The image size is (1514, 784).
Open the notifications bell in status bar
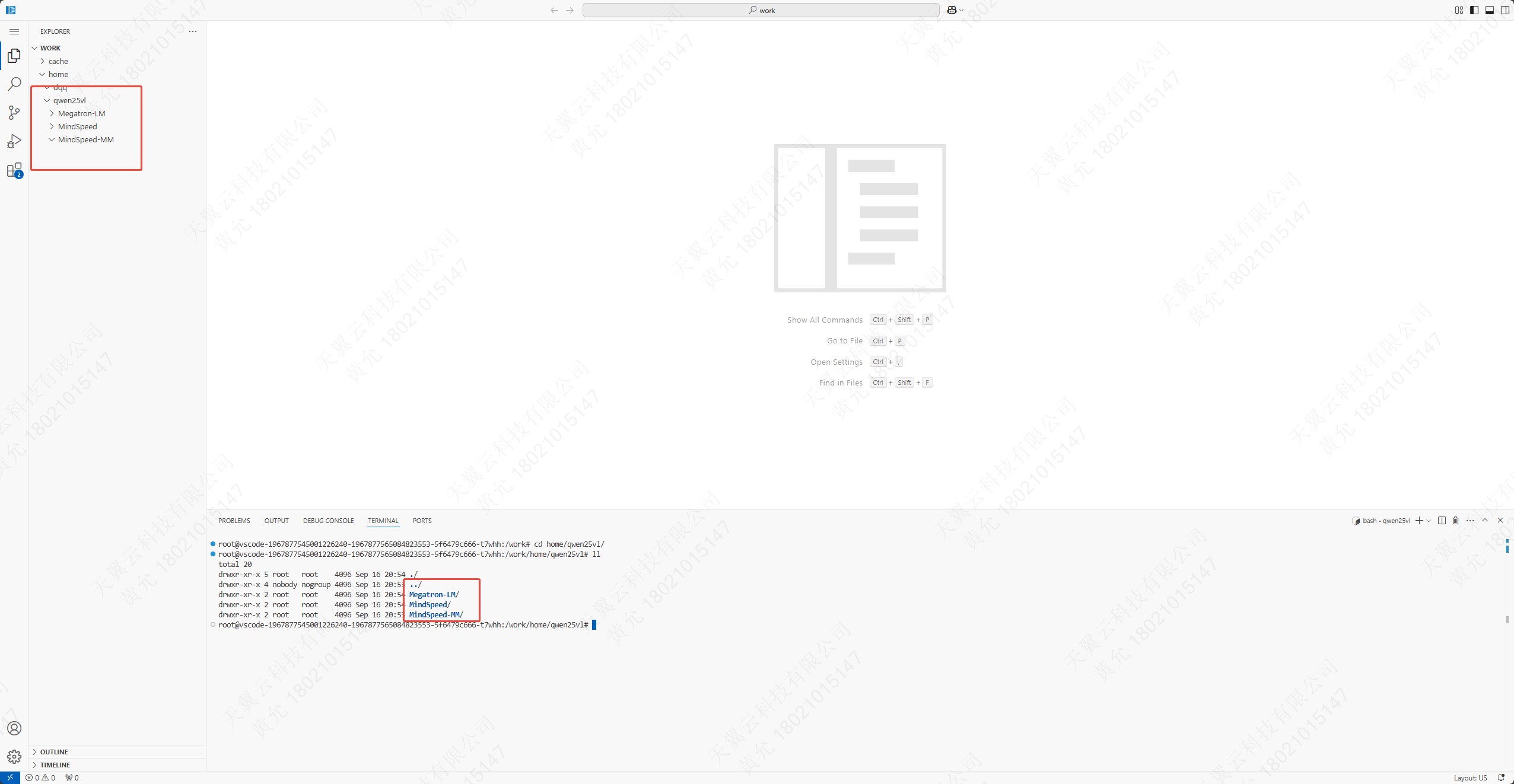pos(1502,777)
